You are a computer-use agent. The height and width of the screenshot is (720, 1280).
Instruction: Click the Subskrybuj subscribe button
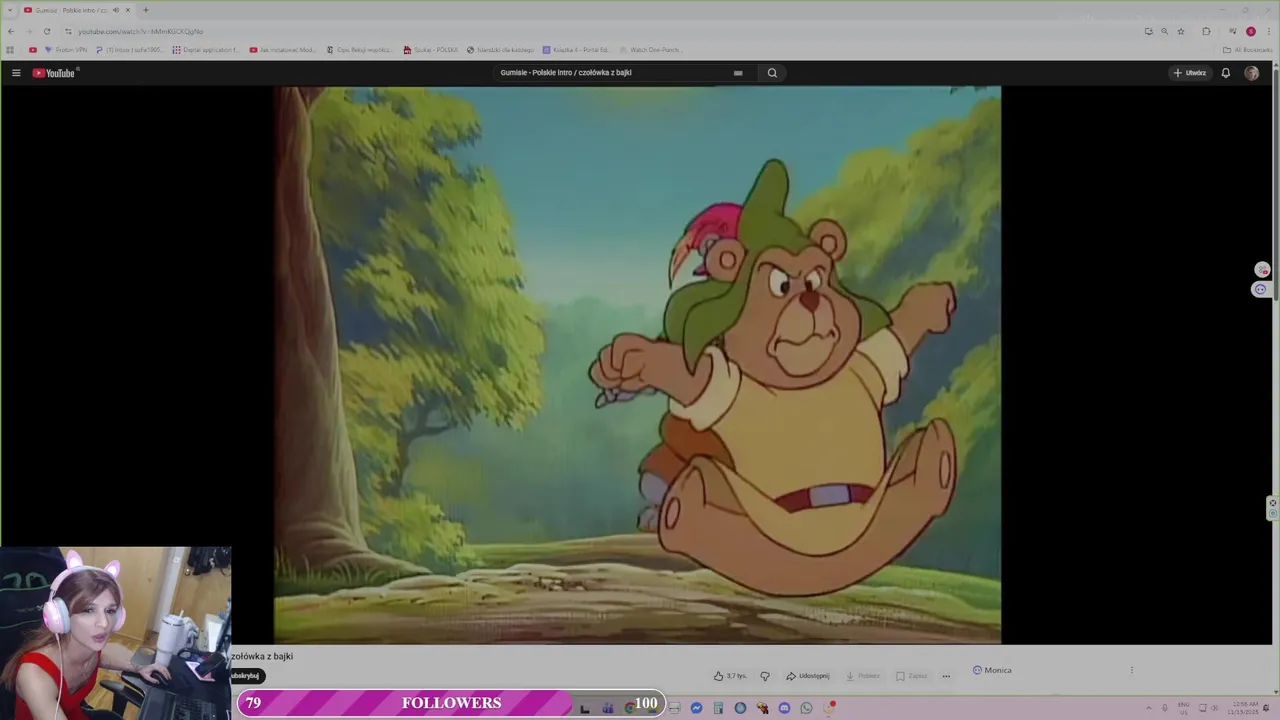pyautogui.click(x=246, y=676)
